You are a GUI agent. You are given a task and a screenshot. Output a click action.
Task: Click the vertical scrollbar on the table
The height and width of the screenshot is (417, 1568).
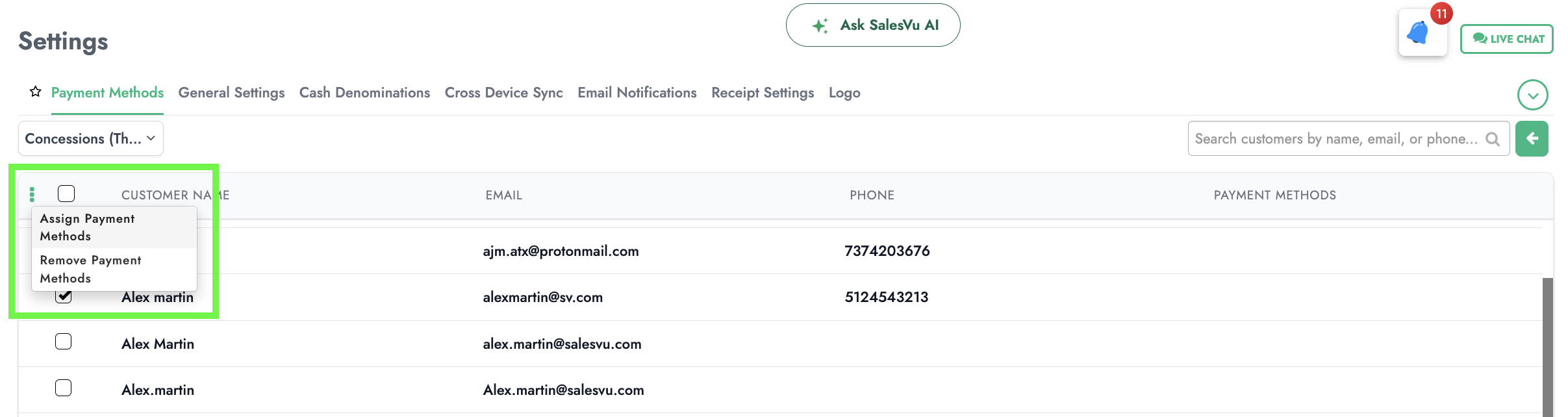pos(1547,344)
